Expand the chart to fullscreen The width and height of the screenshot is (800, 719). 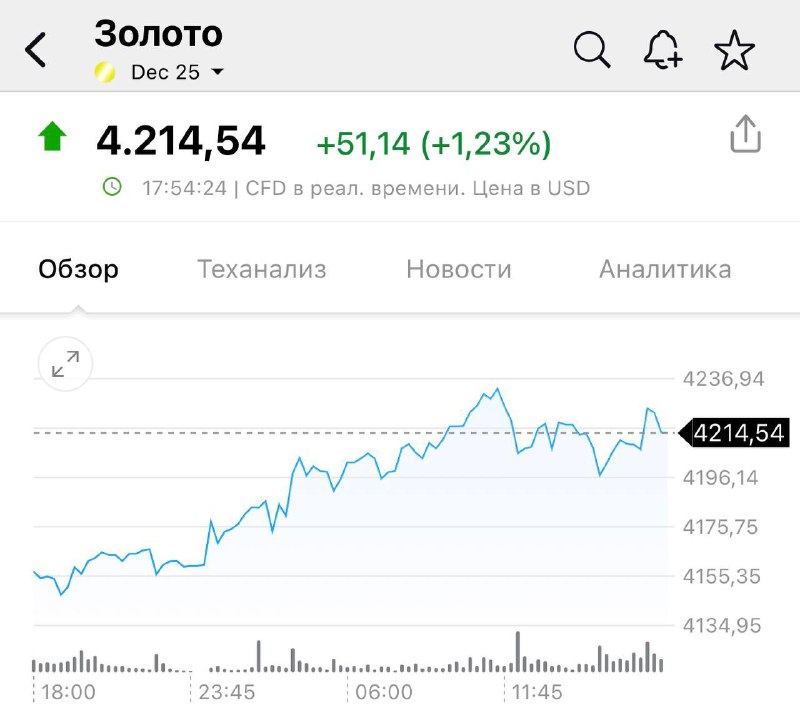[65, 365]
